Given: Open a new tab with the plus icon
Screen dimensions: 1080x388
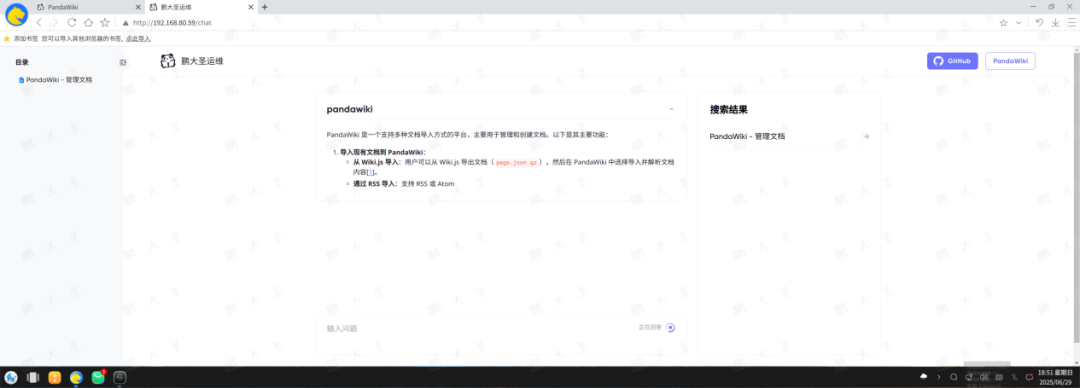Looking at the screenshot, I should click(264, 7).
